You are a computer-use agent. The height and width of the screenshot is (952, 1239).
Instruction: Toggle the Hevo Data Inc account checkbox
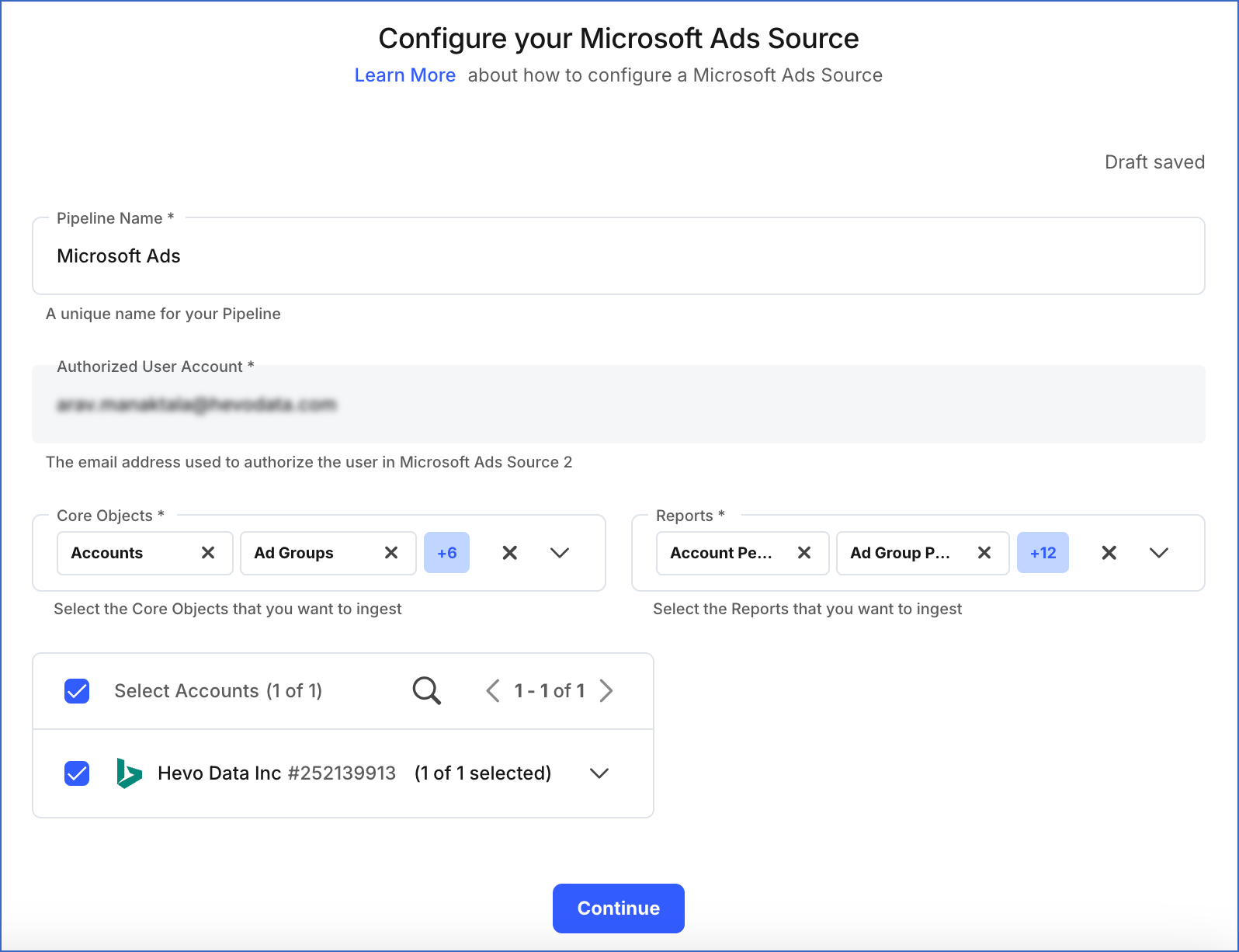(77, 773)
